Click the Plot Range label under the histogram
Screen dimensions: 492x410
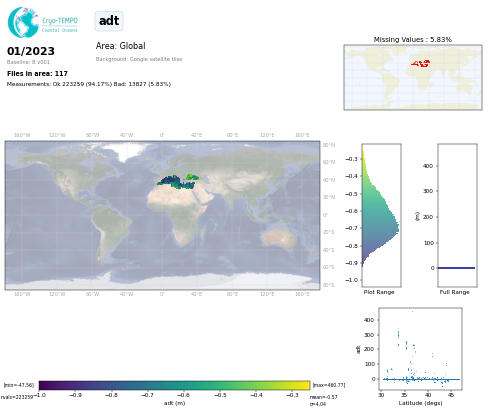tap(379, 292)
